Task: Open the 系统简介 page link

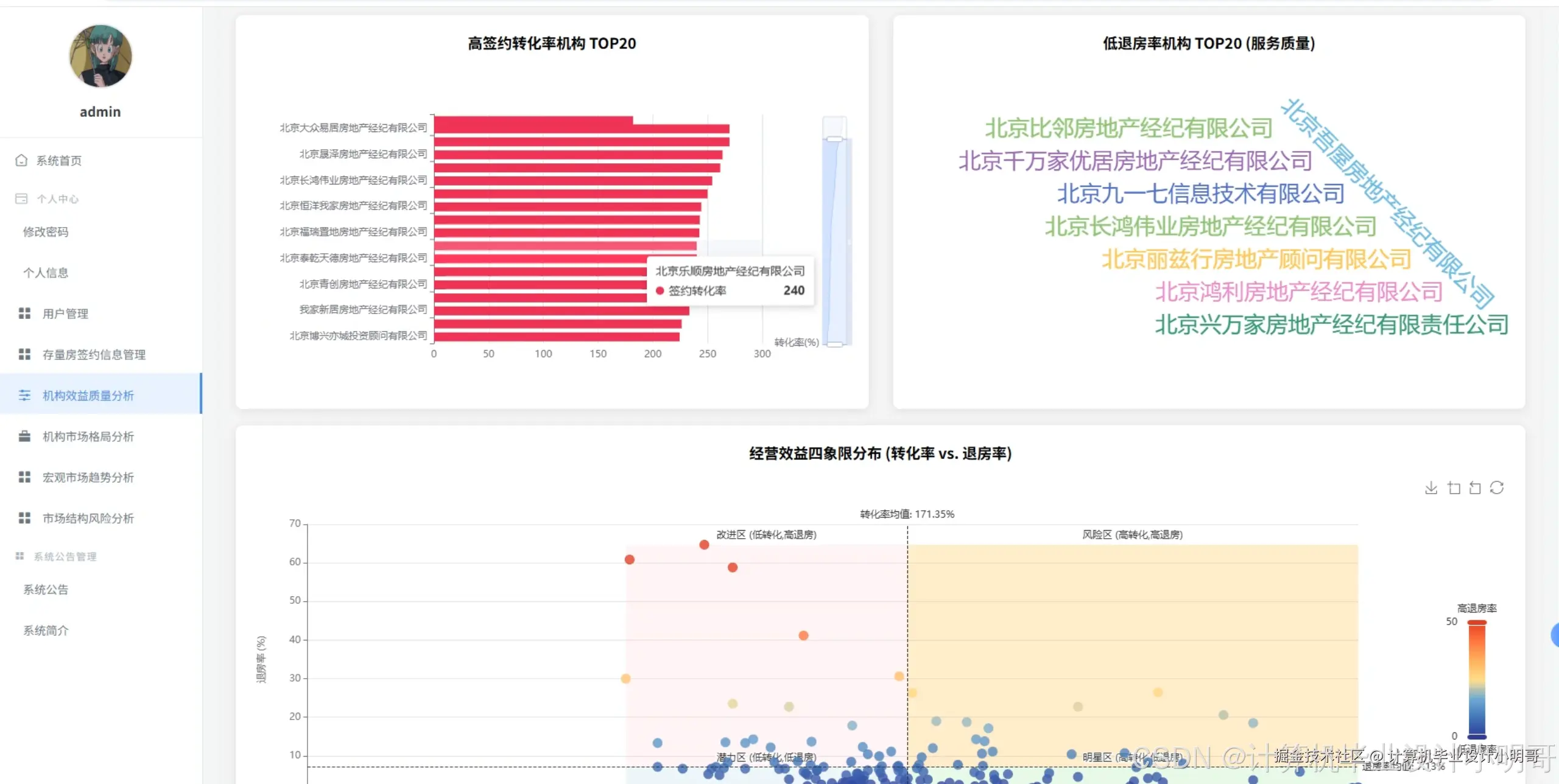Action: click(46, 631)
